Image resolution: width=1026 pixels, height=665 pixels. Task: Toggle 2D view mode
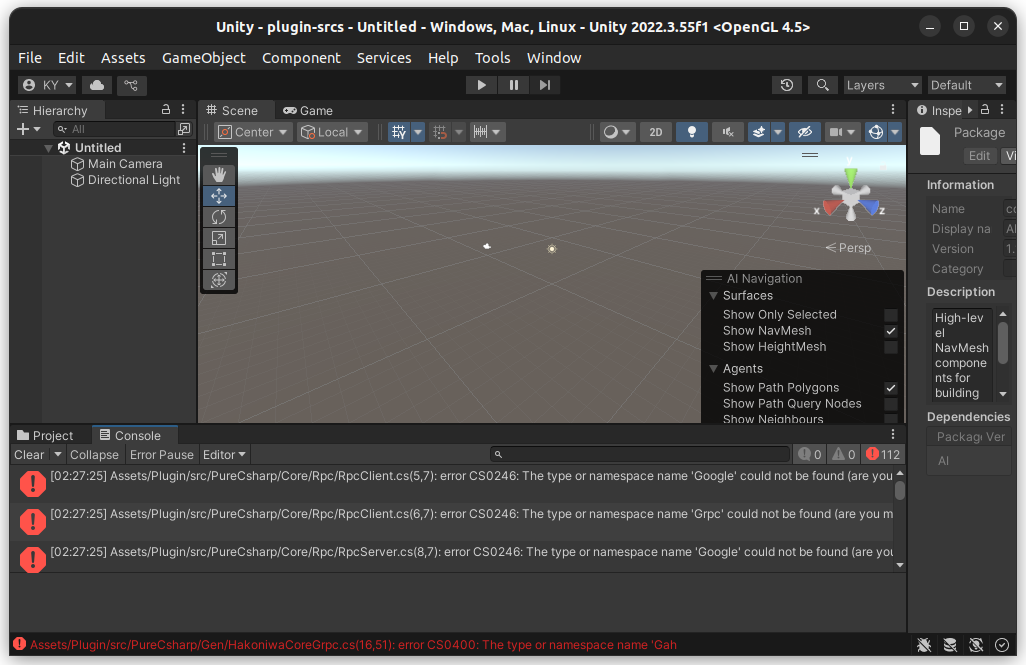coord(655,132)
